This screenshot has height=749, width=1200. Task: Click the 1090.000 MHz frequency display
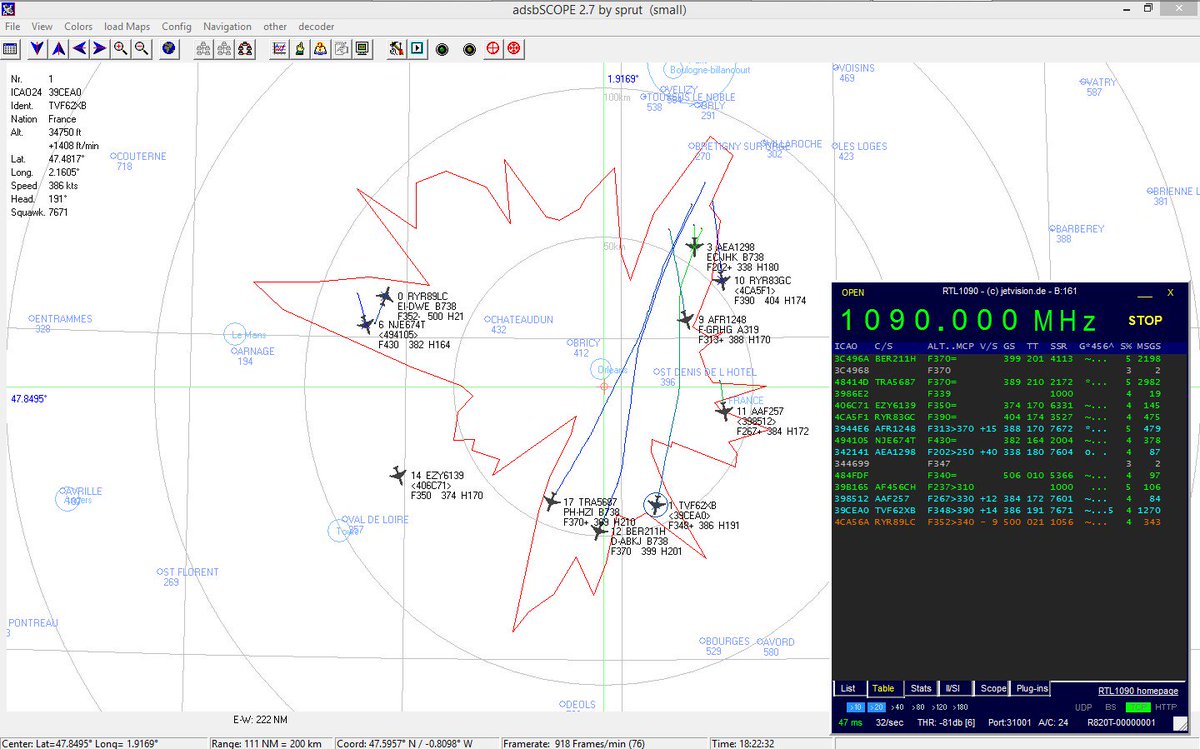tap(968, 321)
